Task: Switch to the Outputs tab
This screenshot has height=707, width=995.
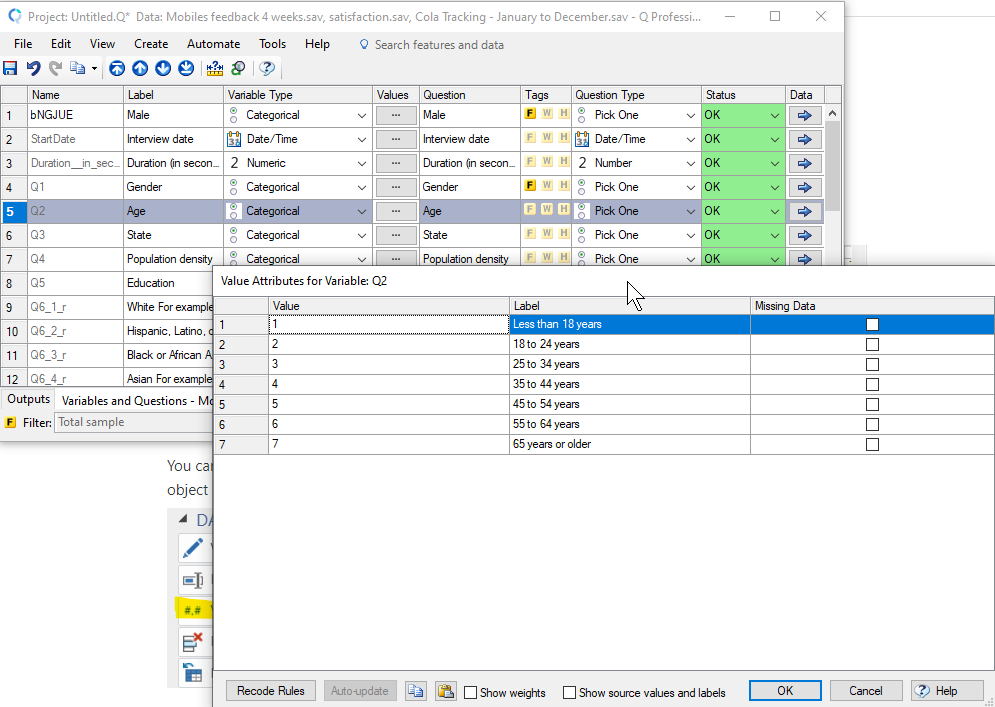Action: (28, 400)
